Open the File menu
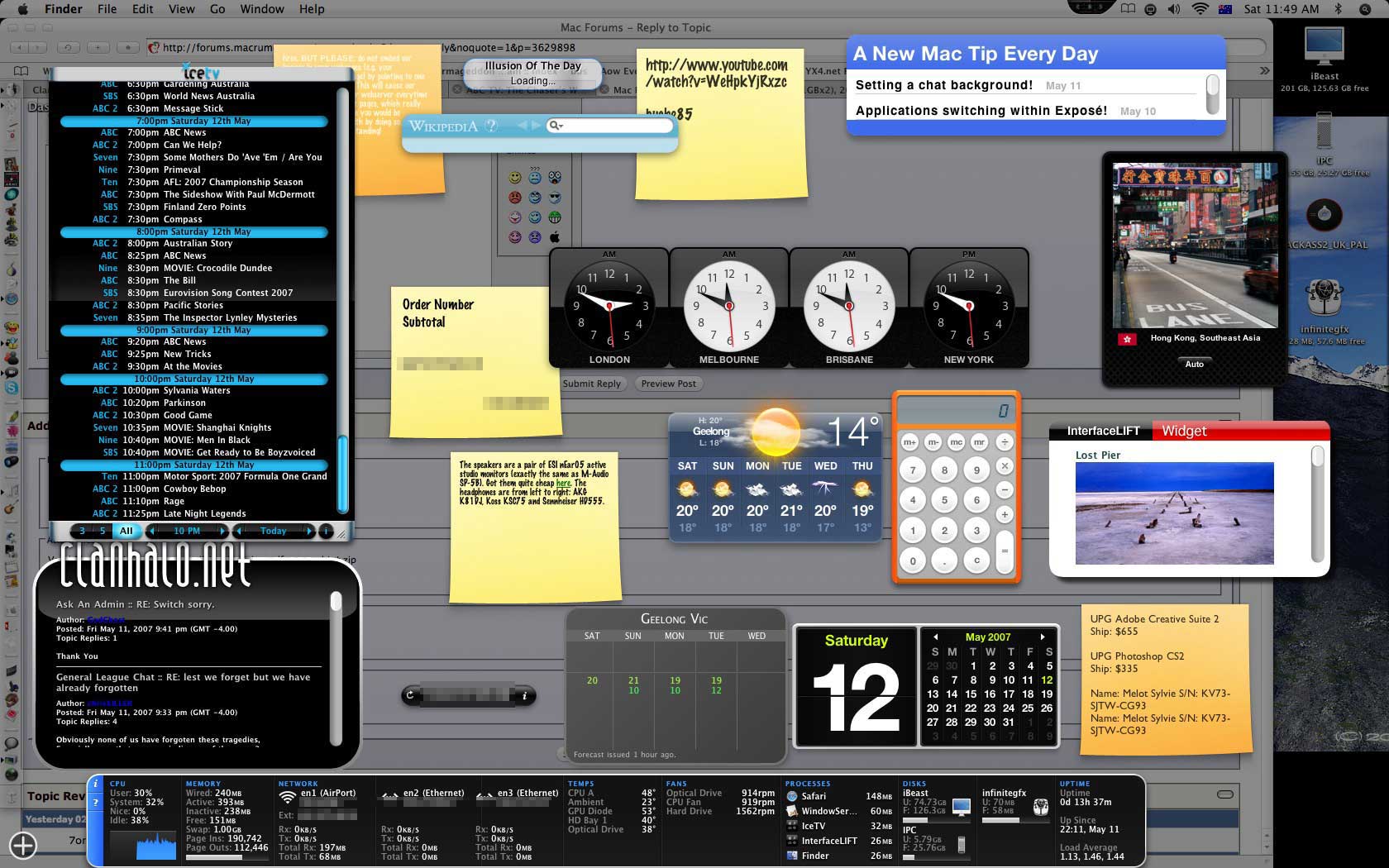Image resolution: width=1389 pixels, height=868 pixels. pos(107,9)
